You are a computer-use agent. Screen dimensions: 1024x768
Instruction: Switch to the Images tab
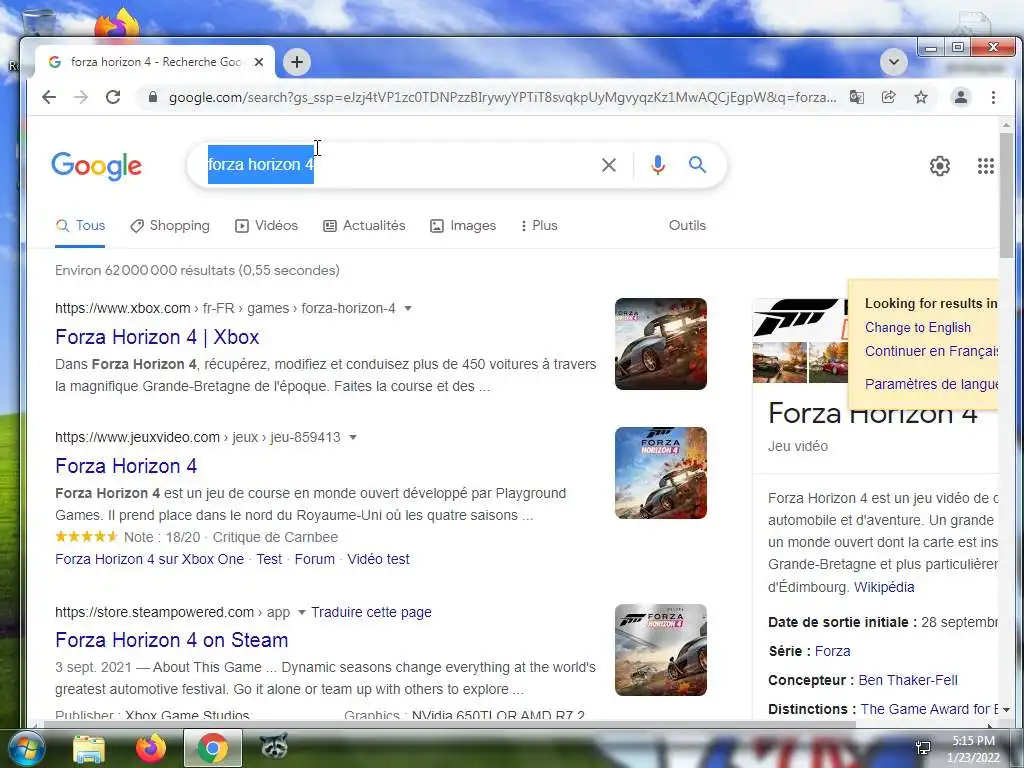[x=463, y=226]
